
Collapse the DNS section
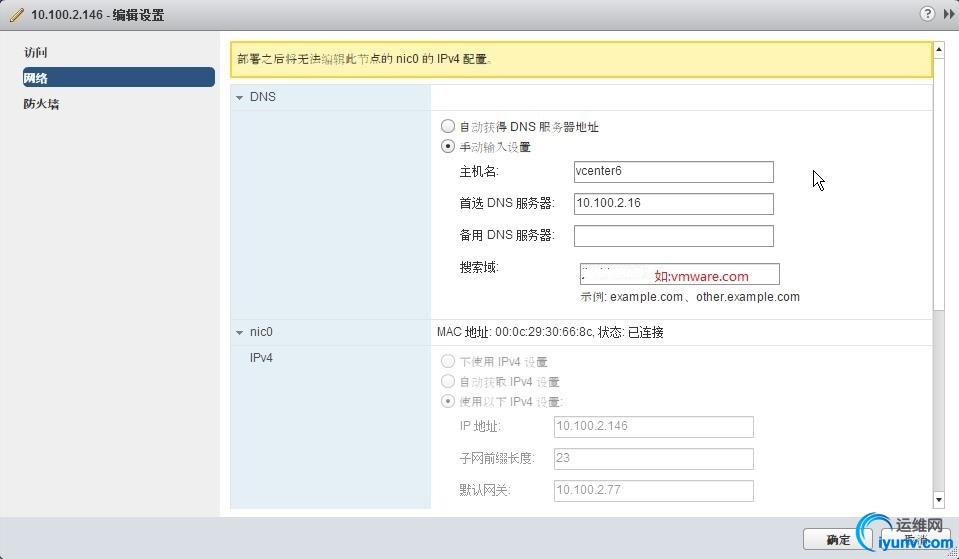pyautogui.click(x=239, y=97)
